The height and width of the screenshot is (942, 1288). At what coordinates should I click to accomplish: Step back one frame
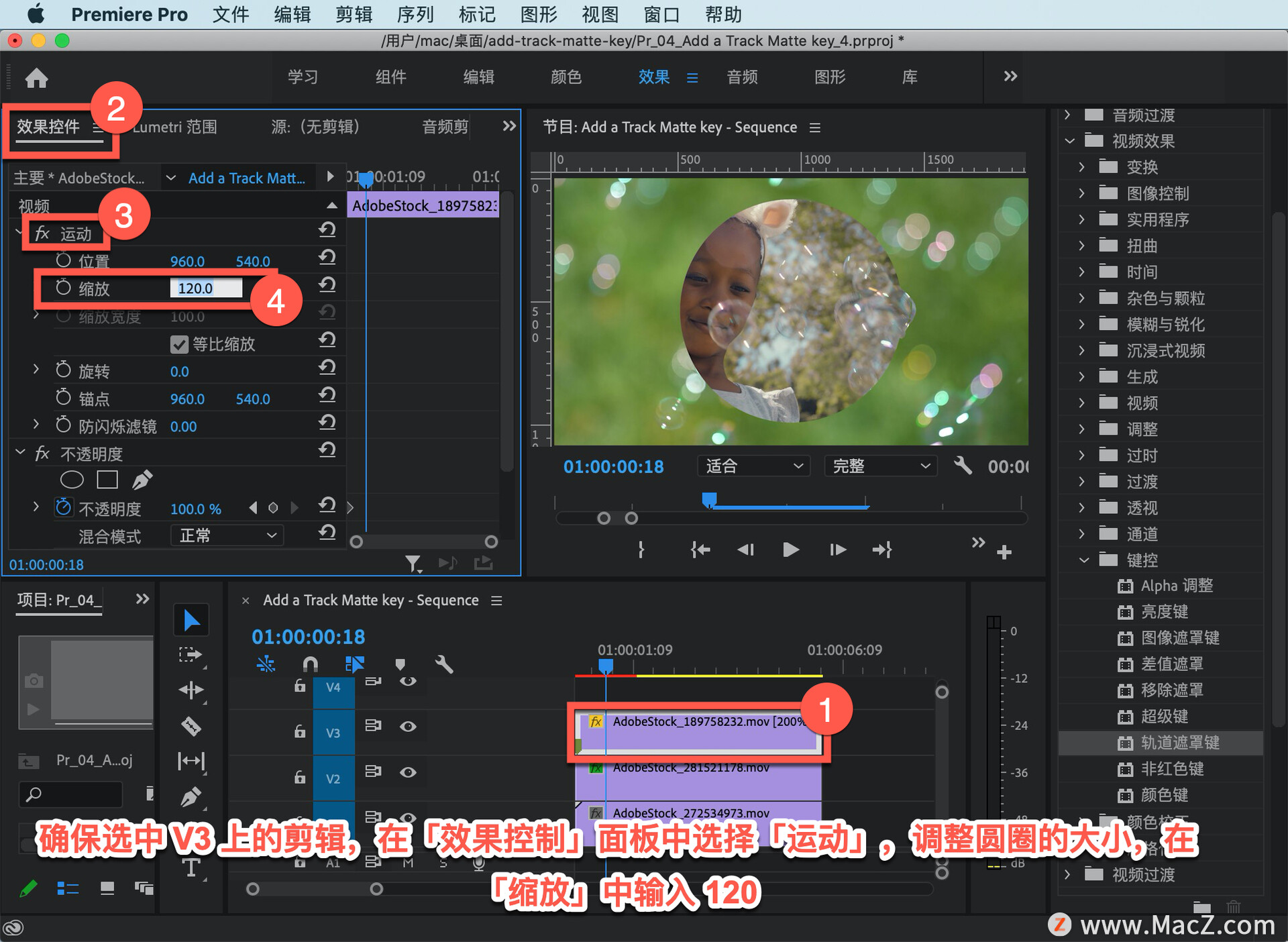(746, 549)
